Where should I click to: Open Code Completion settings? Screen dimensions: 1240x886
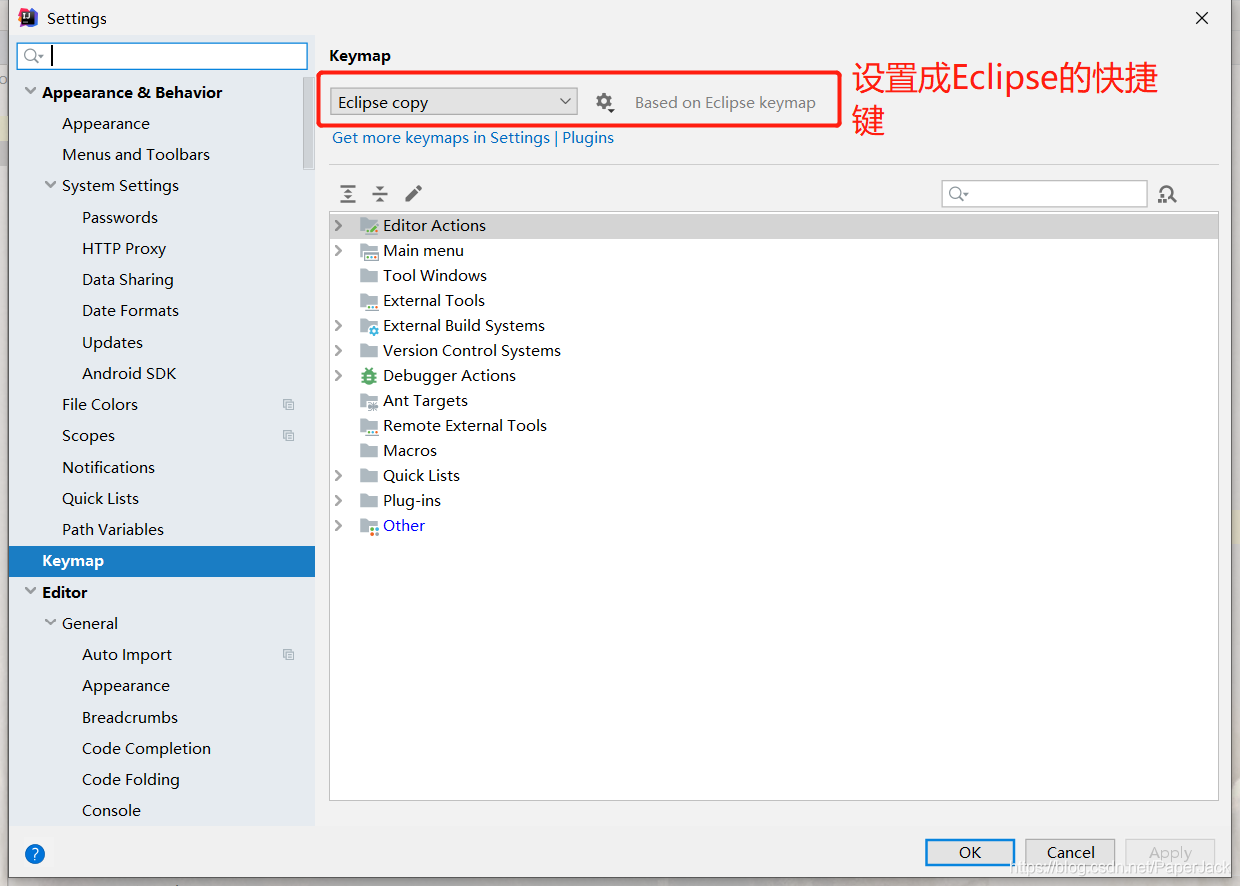coord(146,749)
